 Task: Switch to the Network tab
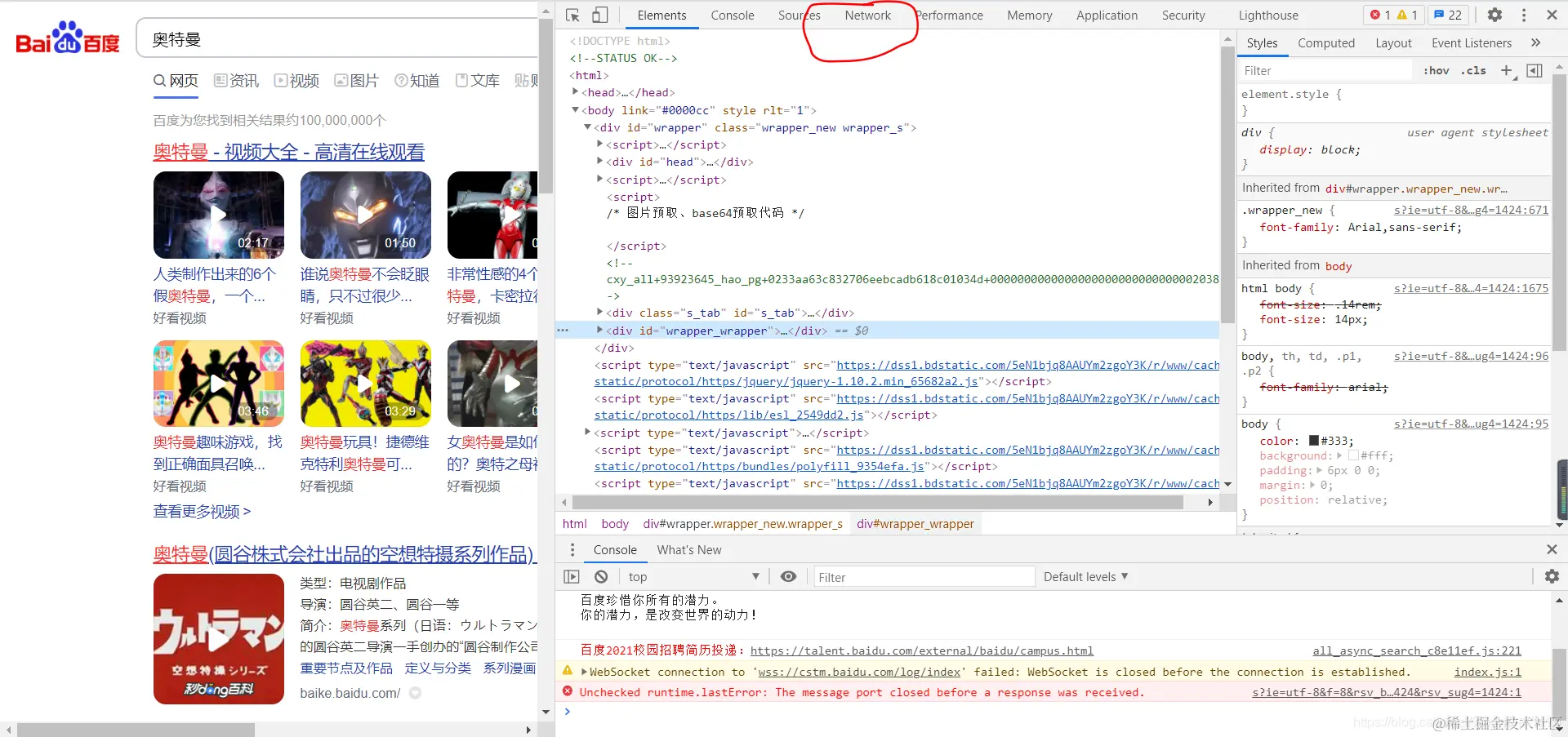[x=867, y=16]
